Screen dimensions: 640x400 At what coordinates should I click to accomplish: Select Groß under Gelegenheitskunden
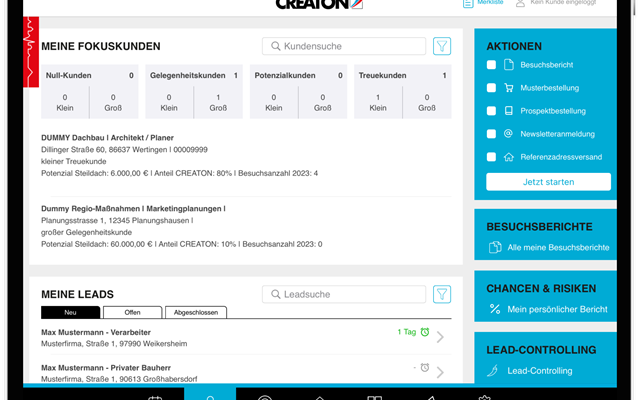pos(218,102)
